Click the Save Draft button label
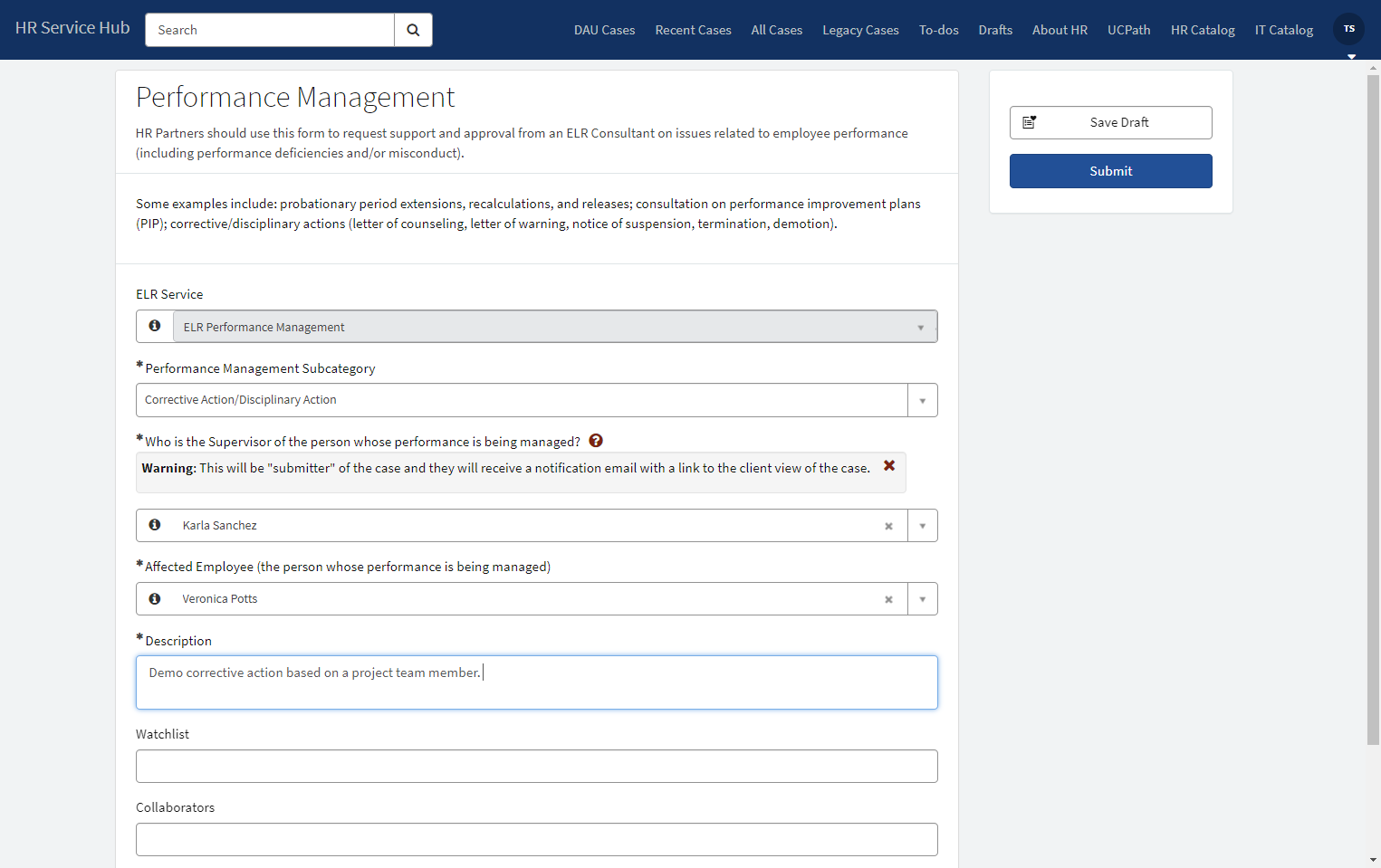This screenshot has height=868, width=1381. [x=1119, y=122]
